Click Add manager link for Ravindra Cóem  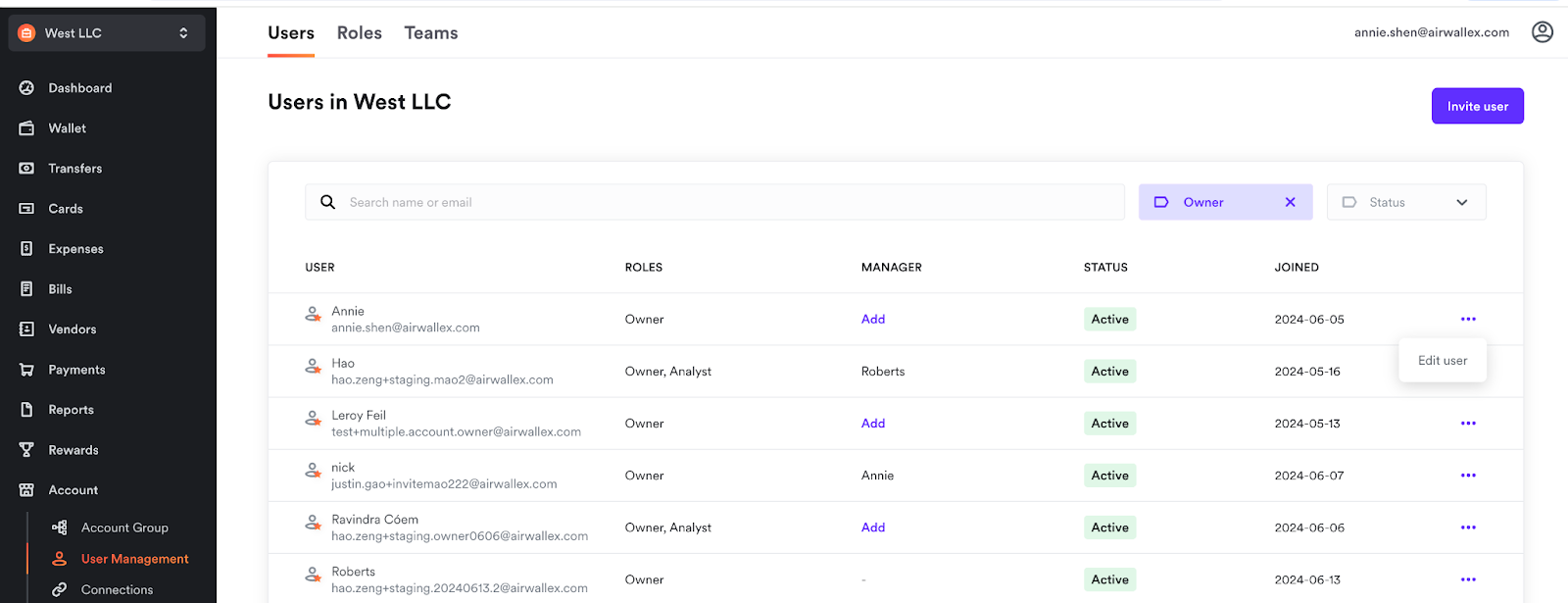872,528
